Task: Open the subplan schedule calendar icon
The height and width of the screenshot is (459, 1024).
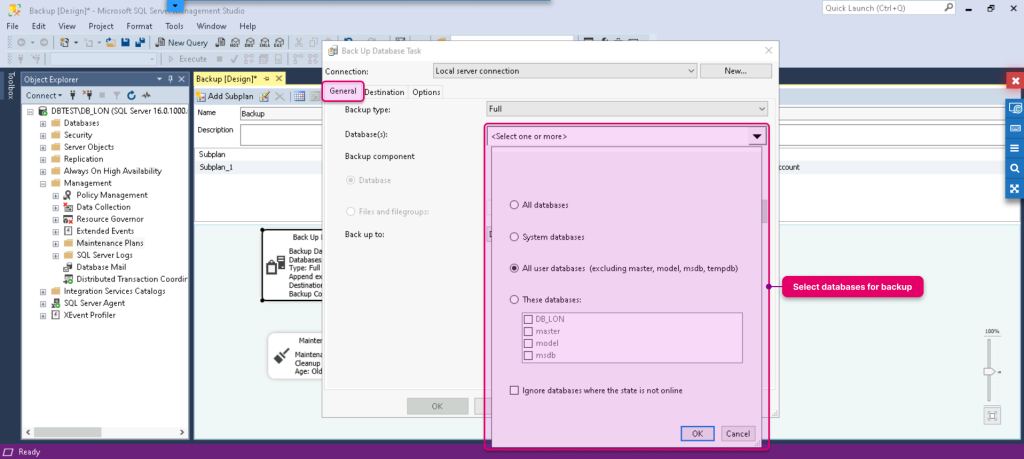Action: click(x=300, y=97)
